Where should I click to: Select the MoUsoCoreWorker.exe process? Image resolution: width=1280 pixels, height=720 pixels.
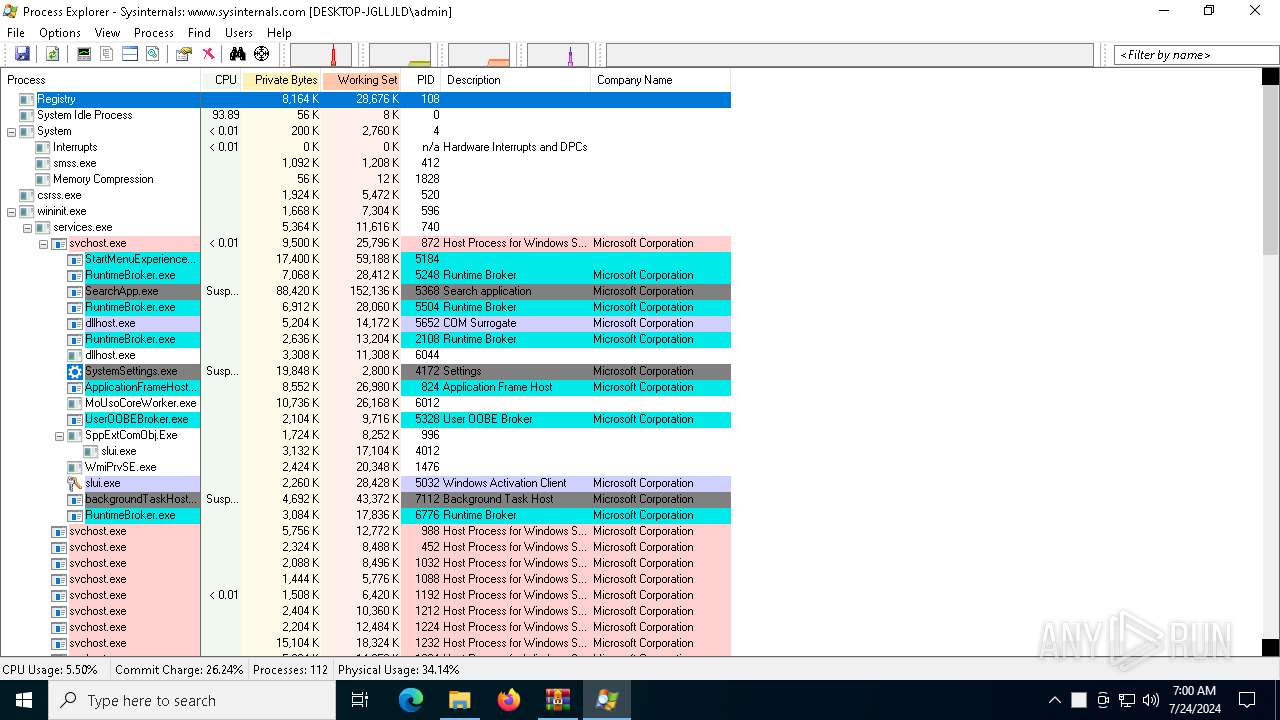[x=366, y=403]
